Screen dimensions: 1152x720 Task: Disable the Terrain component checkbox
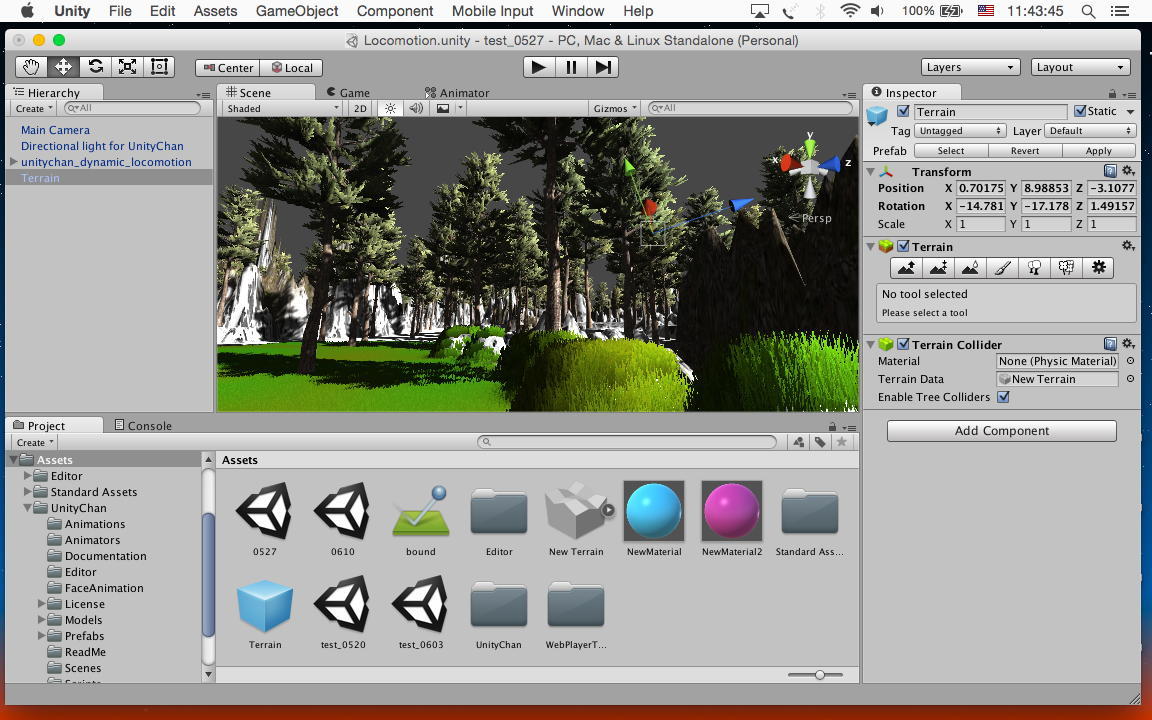pyautogui.click(x=903, y=246)
